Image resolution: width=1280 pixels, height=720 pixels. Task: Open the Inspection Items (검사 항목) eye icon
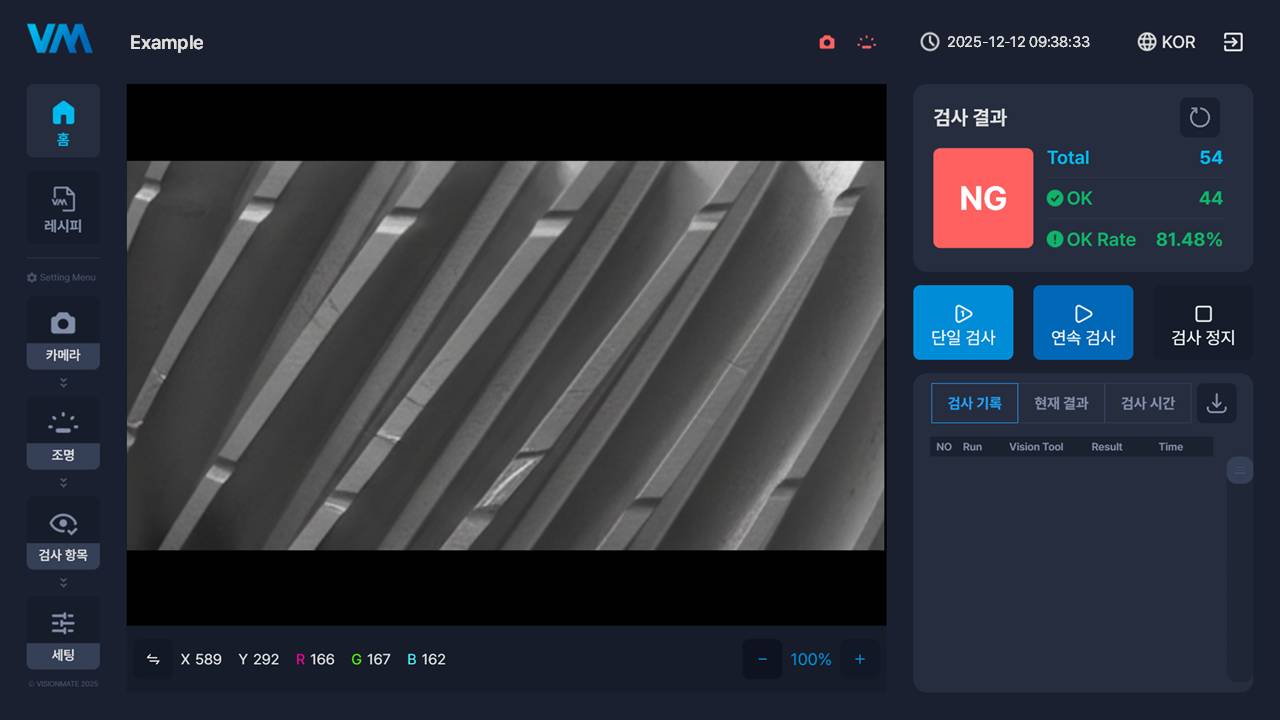[63, 524]
